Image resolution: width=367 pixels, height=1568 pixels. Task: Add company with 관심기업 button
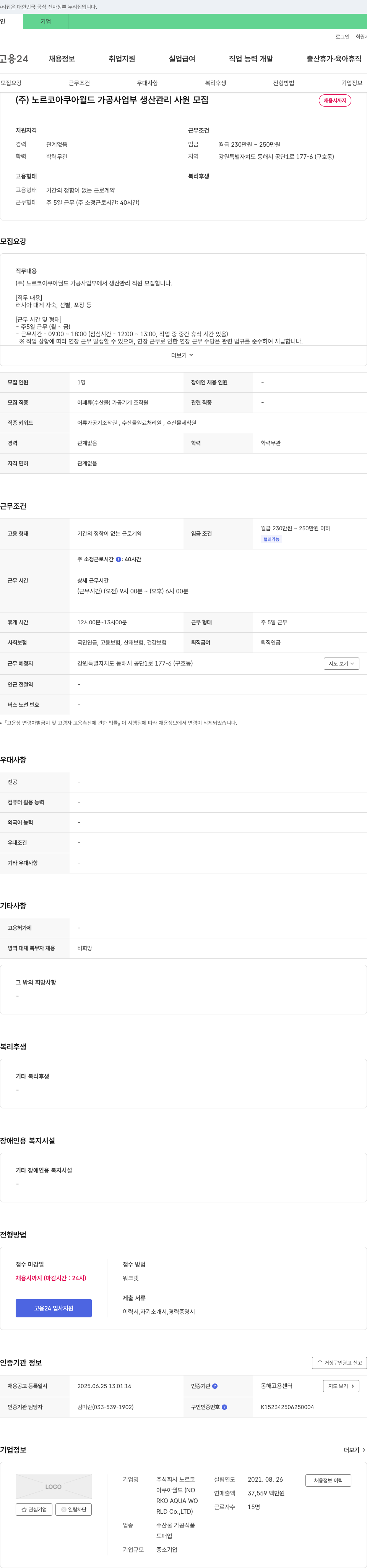(x=34, y=1510)
